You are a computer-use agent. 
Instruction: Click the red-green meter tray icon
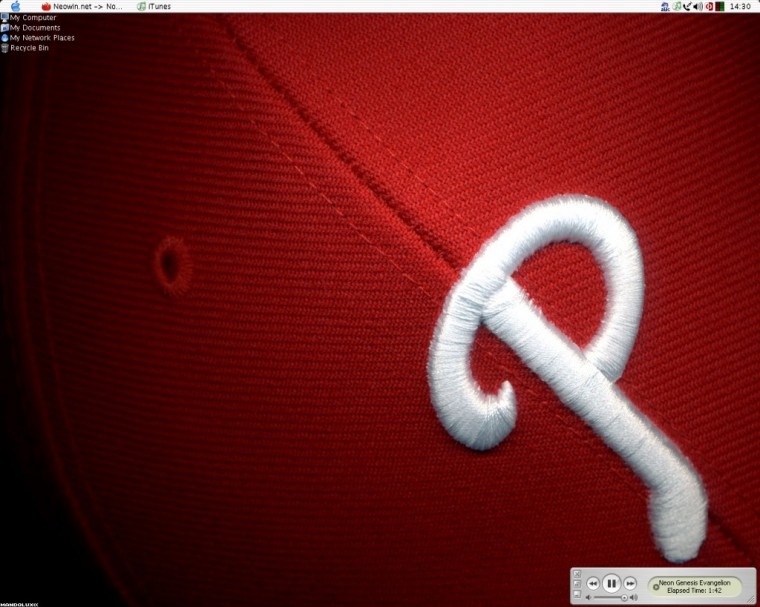click(x=720, y=6)
